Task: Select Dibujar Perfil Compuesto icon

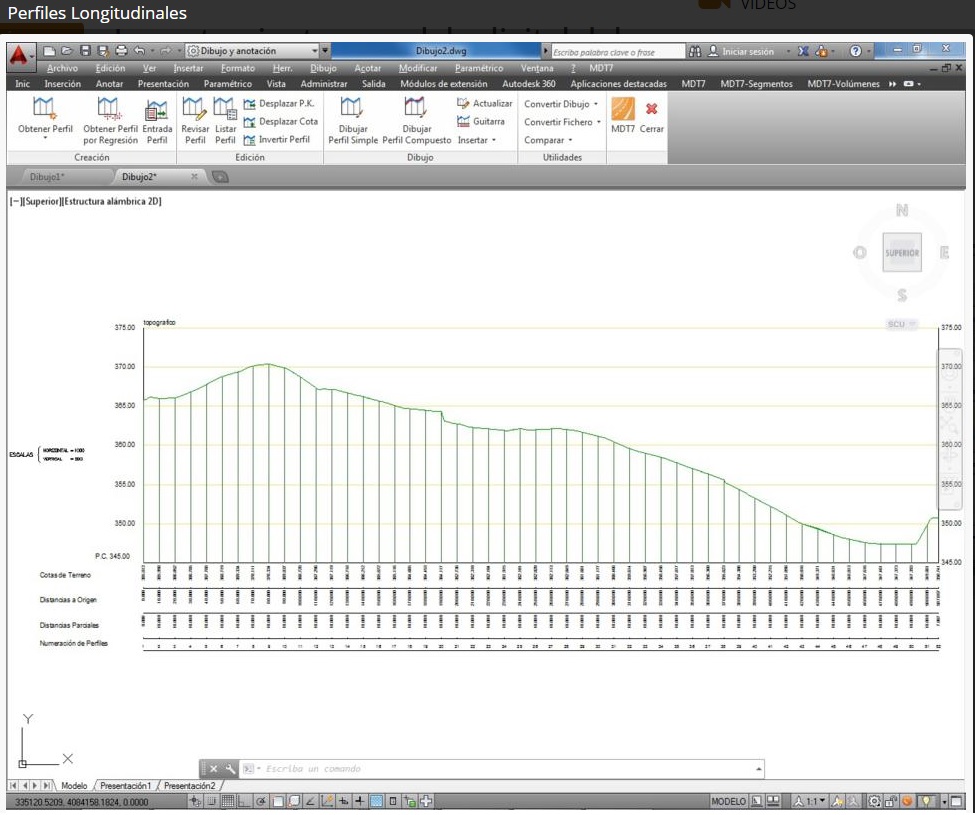Action: (x=416, y=110)
